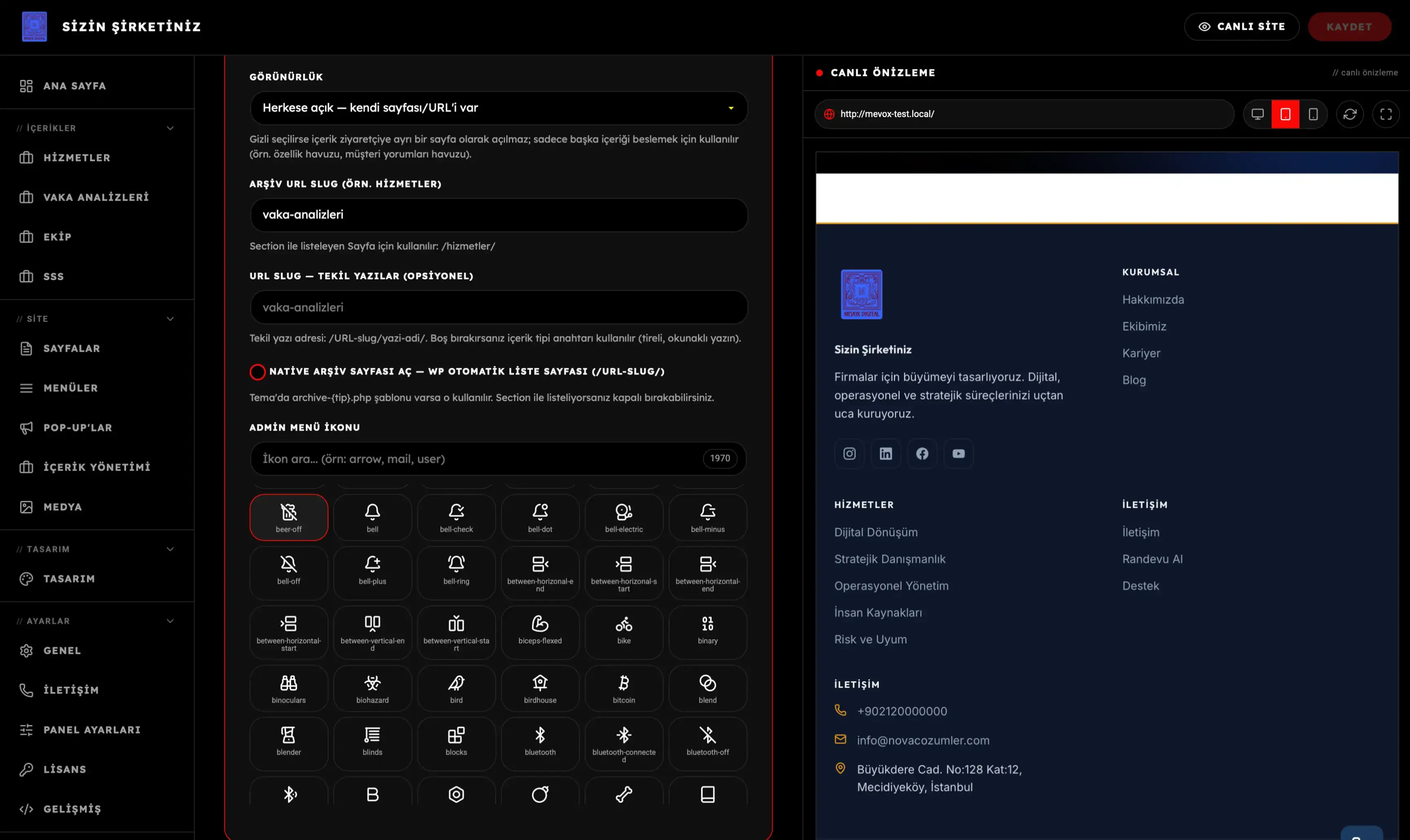Navigate to İçerik Yönetimi
Screen dimensions: 1410x840
click(97, 467)
